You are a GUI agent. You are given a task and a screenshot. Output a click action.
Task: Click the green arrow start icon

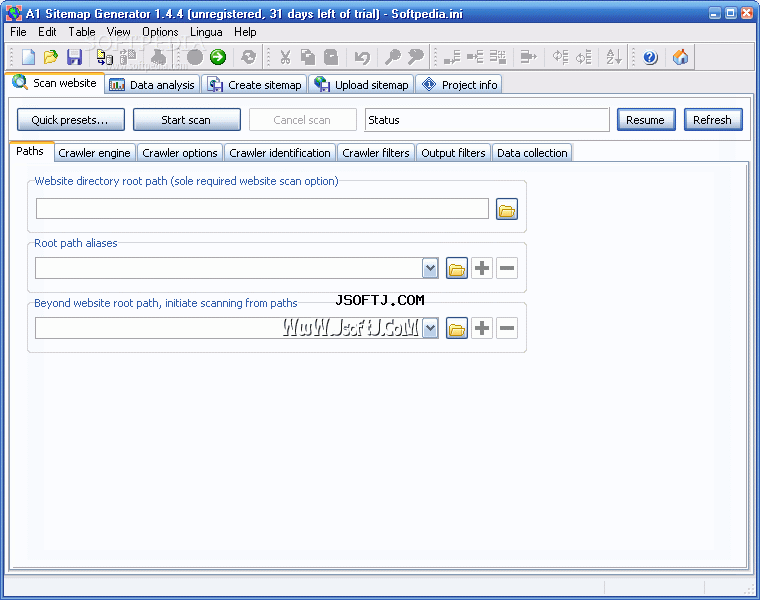218,57
